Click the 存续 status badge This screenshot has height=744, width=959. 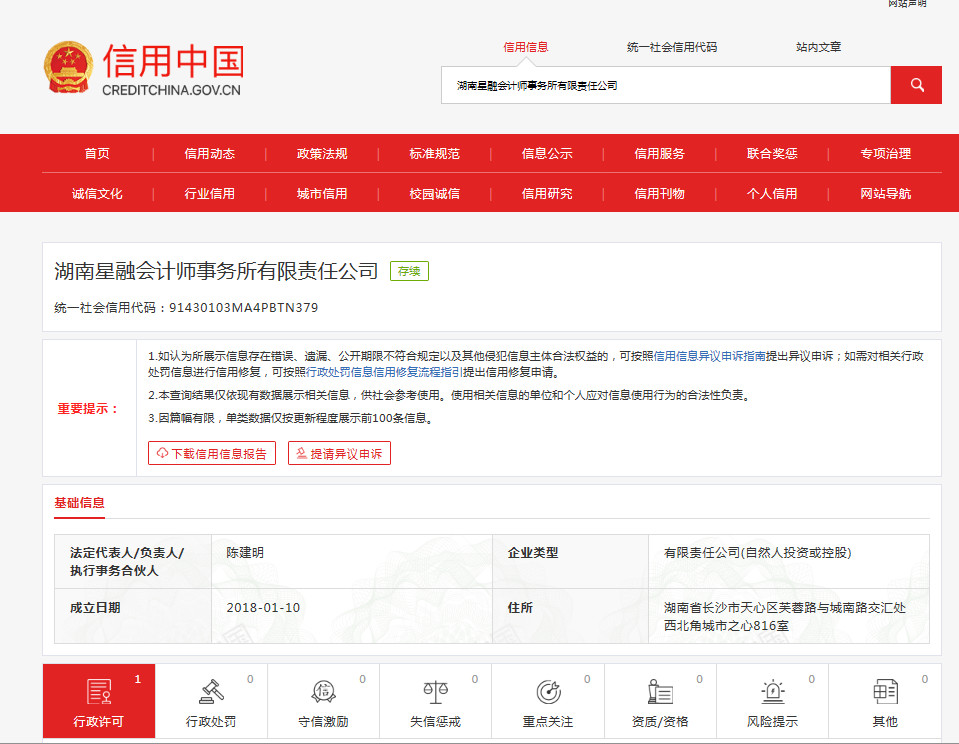[409, 271]
